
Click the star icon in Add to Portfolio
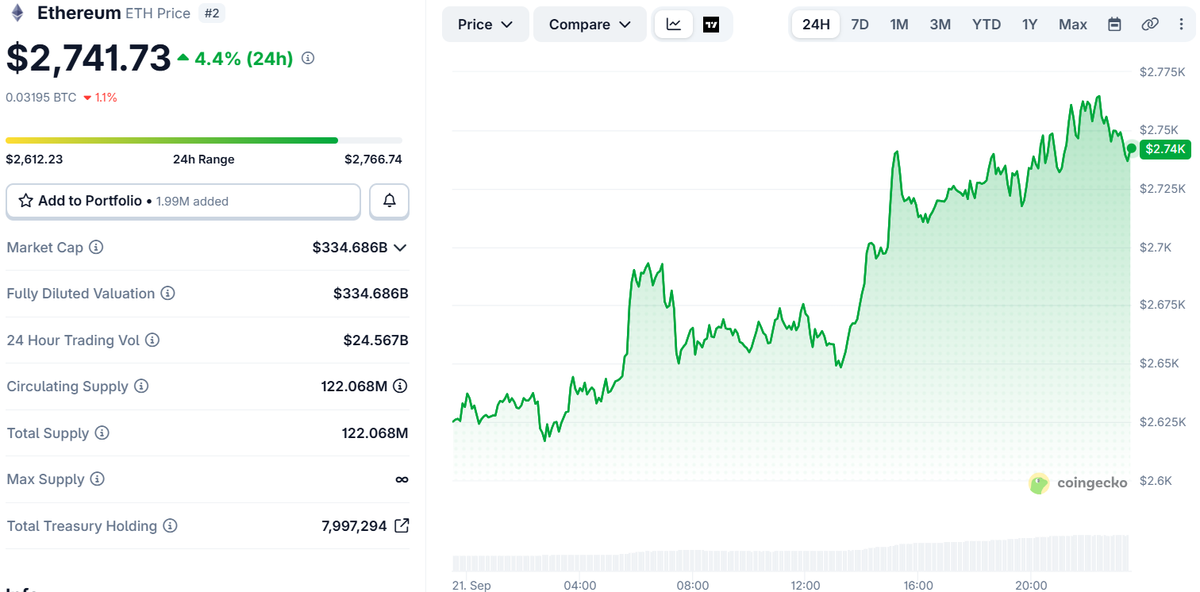point(26,201)
